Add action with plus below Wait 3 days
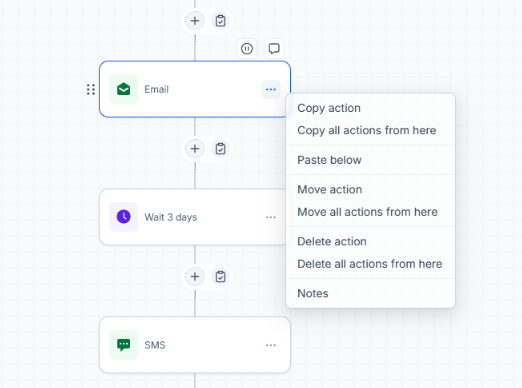 click(195, 276)
